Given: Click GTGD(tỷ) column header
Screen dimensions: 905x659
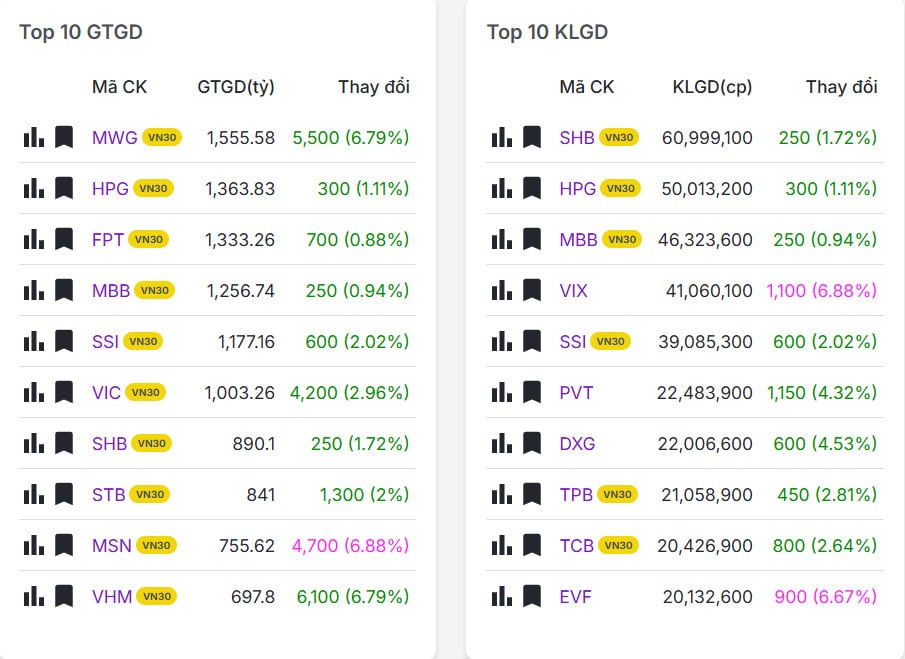Looking at the screenshot, I should (x=236, y=87).
